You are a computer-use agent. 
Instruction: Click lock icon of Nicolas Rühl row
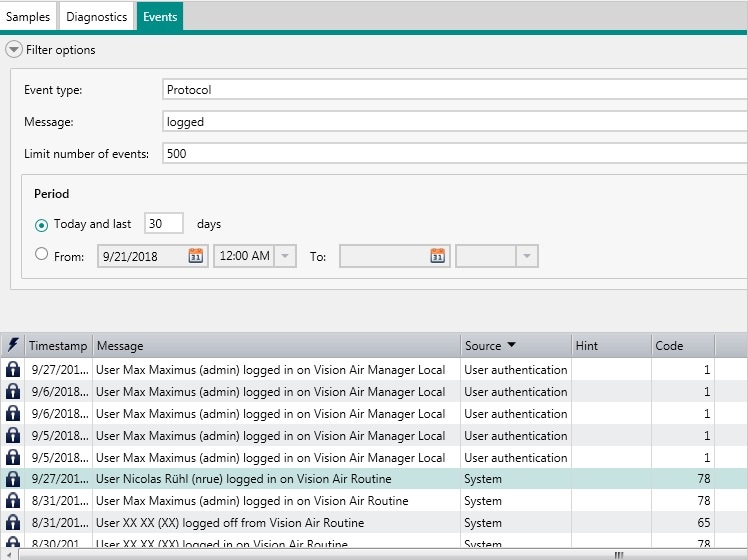click(x=13, y=478)
